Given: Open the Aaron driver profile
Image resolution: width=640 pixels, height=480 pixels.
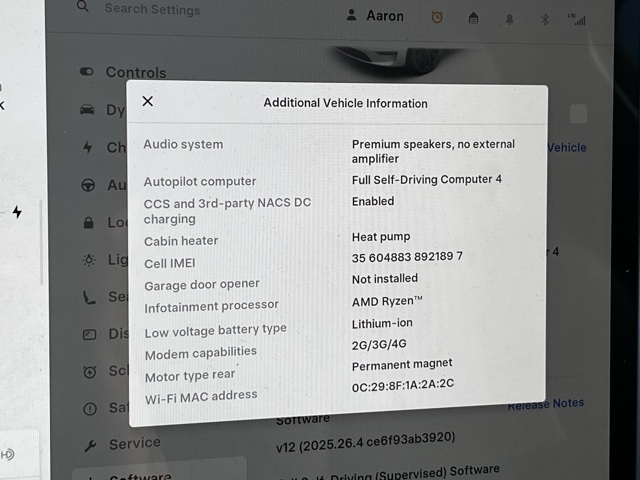Looking at the screenshot, I should click(375, 16).
